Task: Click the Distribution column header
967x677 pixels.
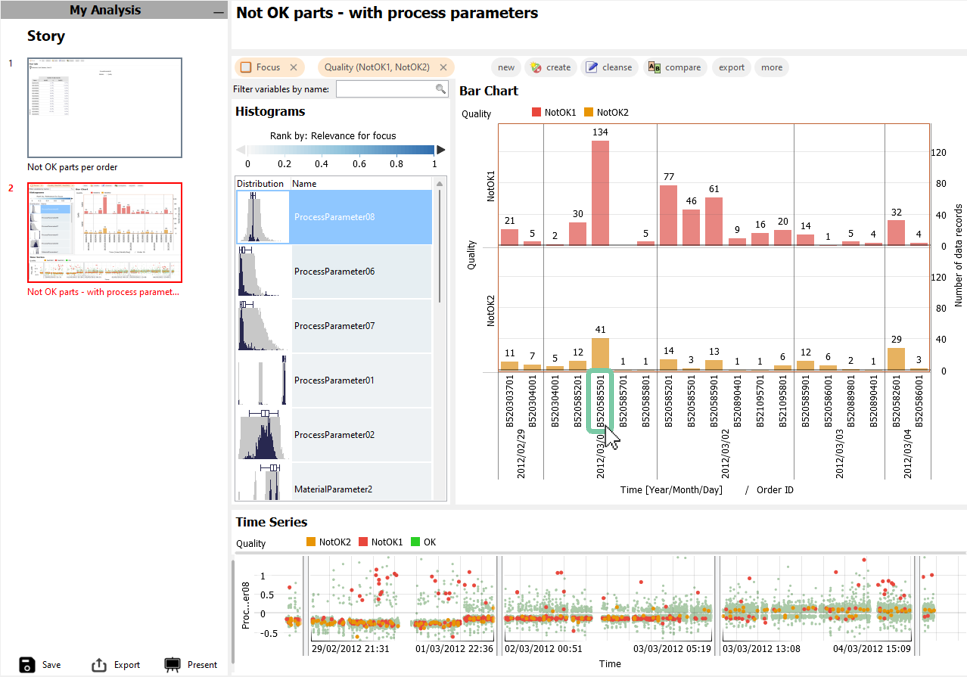Action: point(260,184)
